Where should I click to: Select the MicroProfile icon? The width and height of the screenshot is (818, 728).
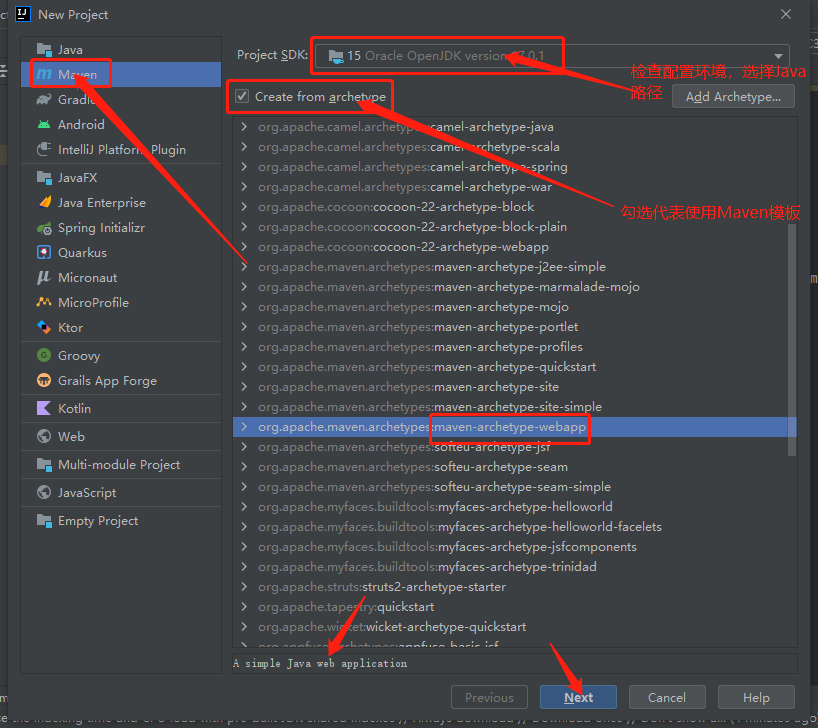click(44, 302)
